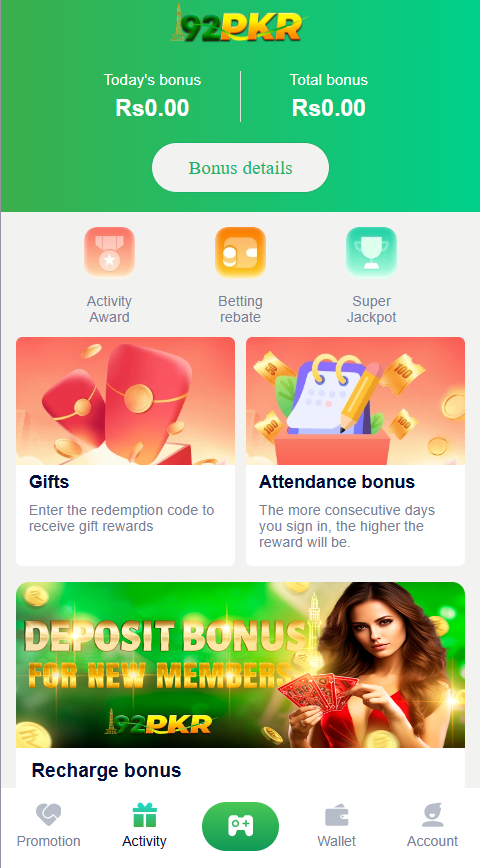Viewport: 480px width, 868px height.
Task: Tap the Activity gift box icon
Action: (x=144, y=815)
